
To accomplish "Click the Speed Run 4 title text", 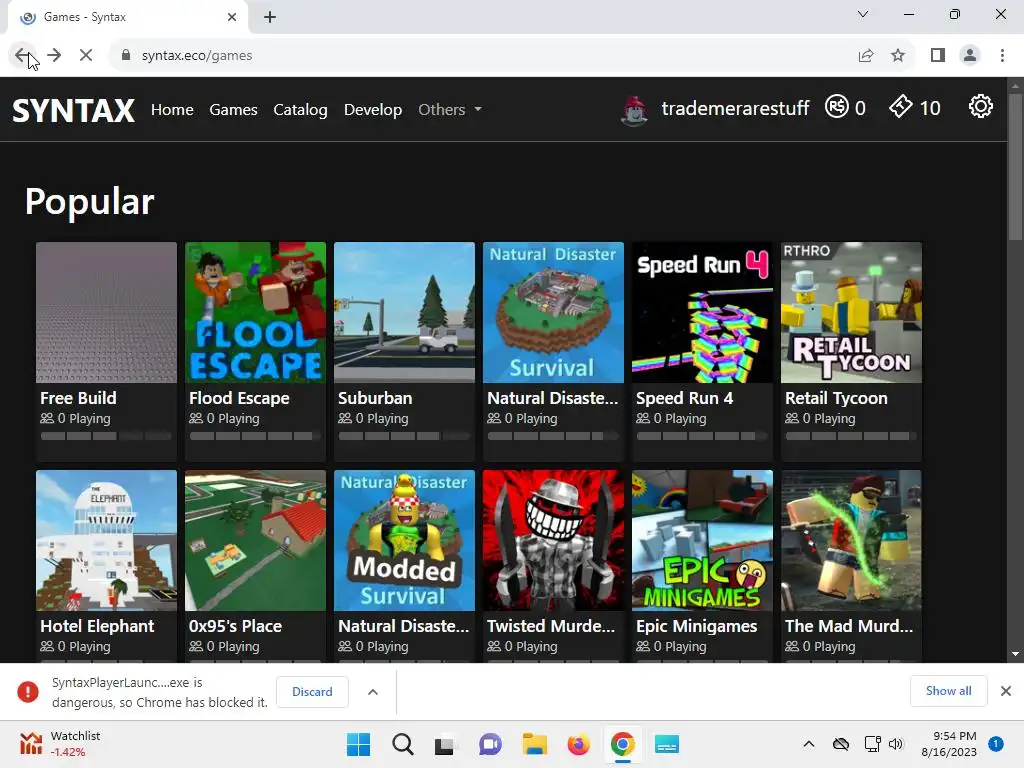I will pyautogui.click(x=684, y=398).
